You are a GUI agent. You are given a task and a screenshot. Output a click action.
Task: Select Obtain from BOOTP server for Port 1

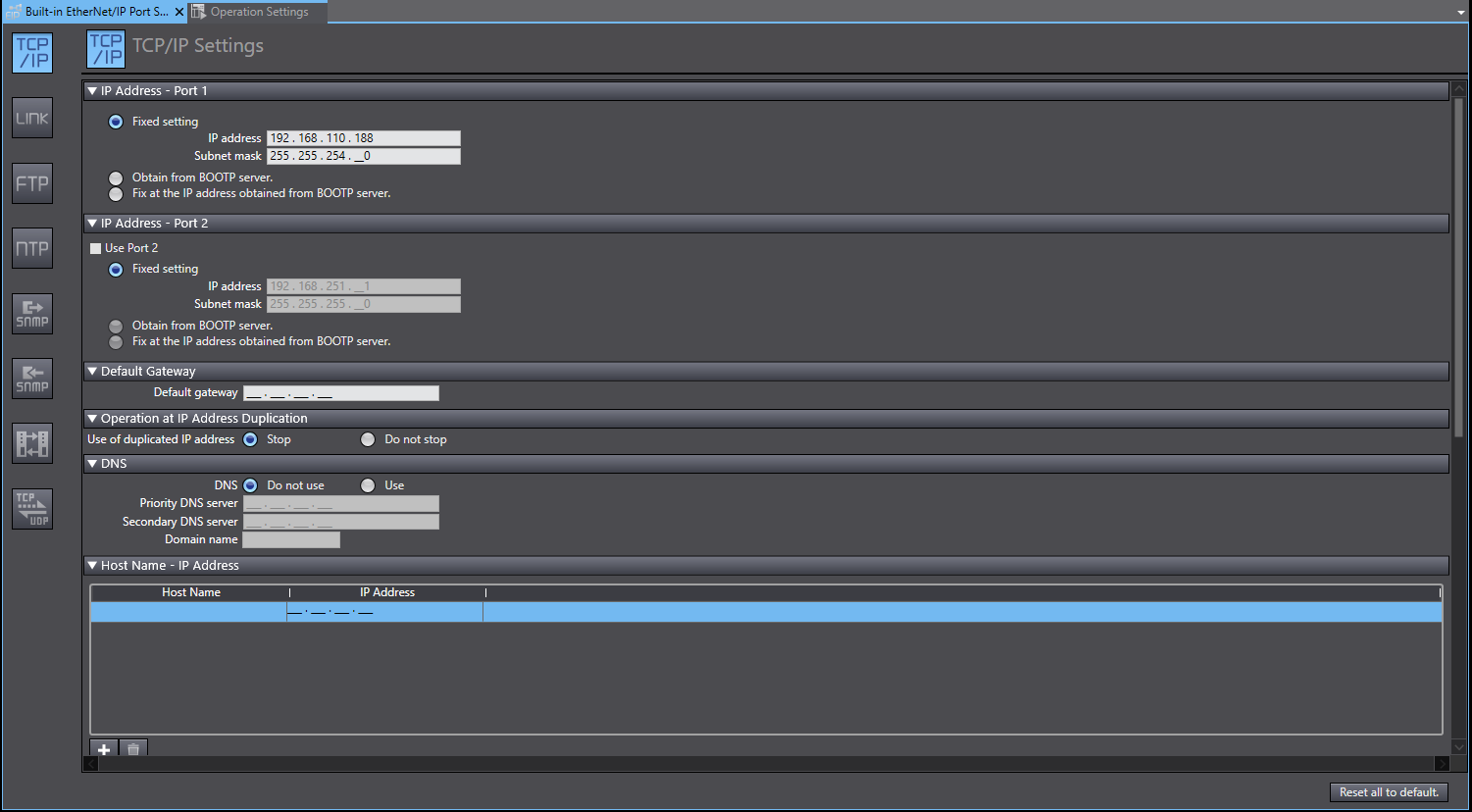tap(116, 178)
